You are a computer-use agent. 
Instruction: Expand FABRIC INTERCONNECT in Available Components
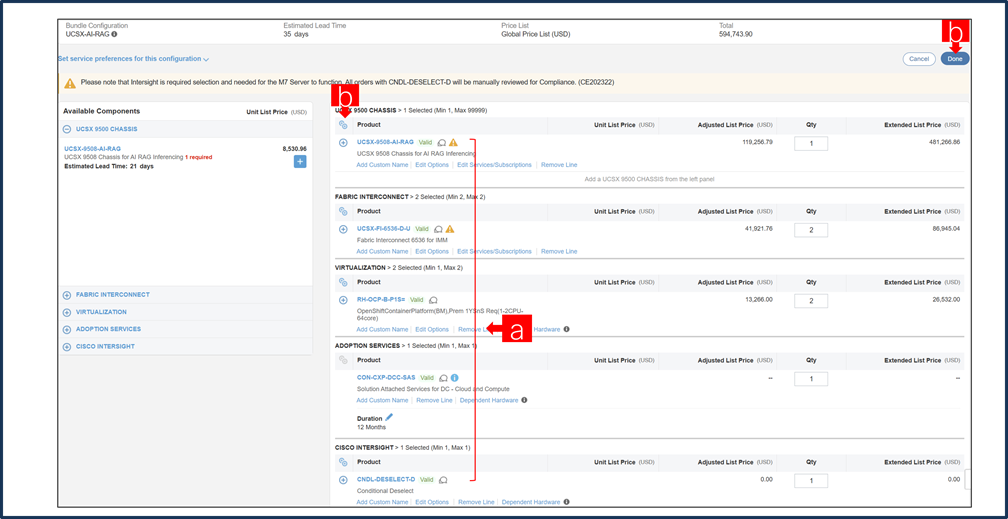[x=67, y=295]
